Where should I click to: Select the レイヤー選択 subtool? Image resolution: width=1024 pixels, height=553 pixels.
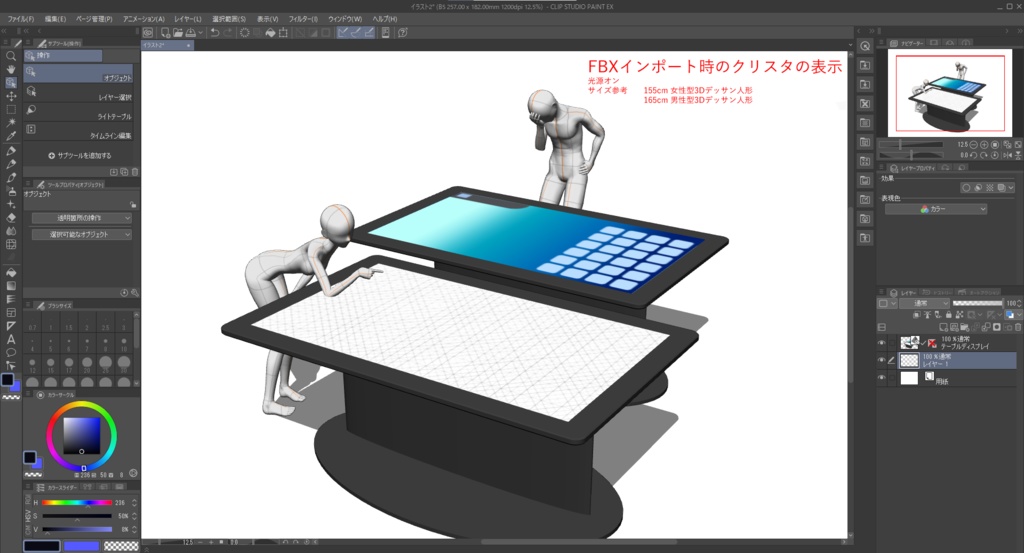tap(78, 93)
